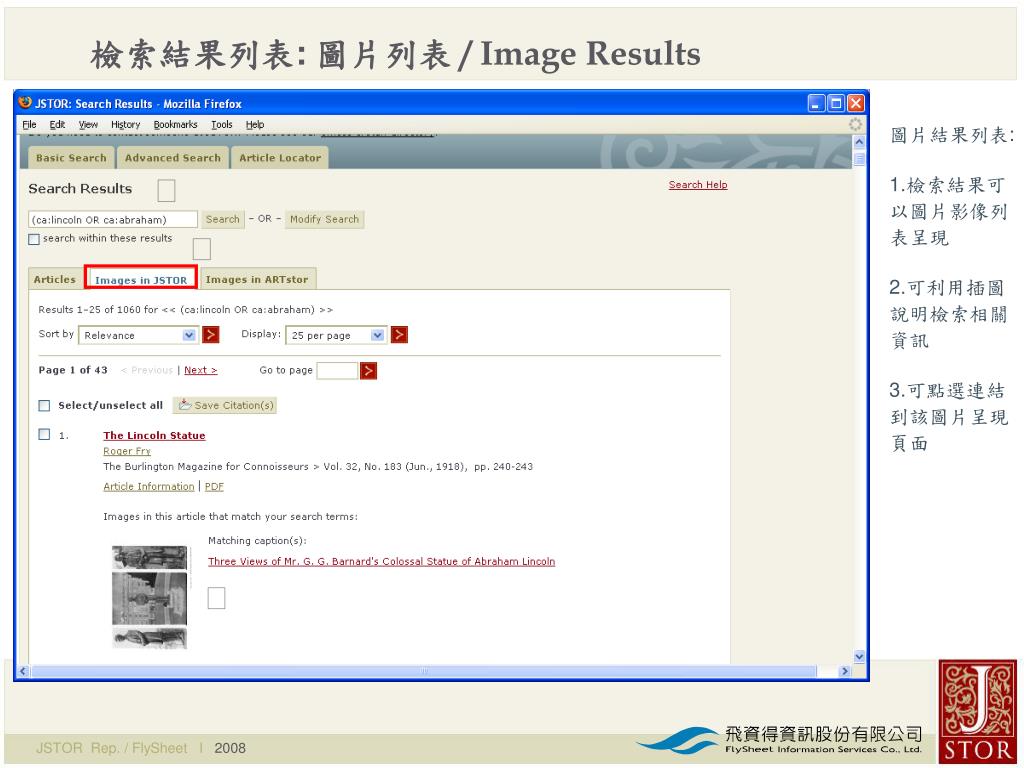Switch to the Articles results tab

[55, 279]
